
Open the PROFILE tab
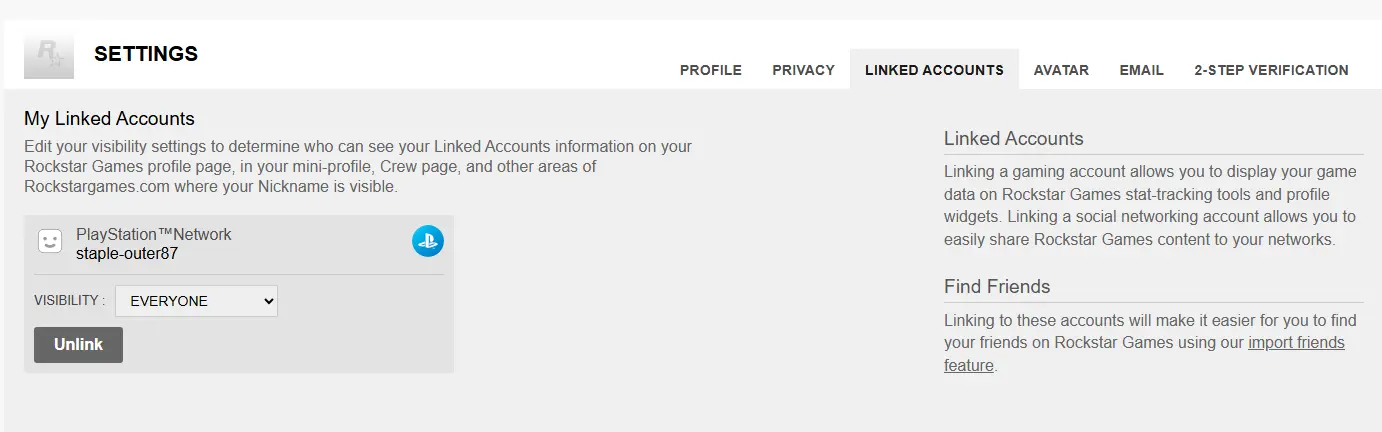point(711,70)
